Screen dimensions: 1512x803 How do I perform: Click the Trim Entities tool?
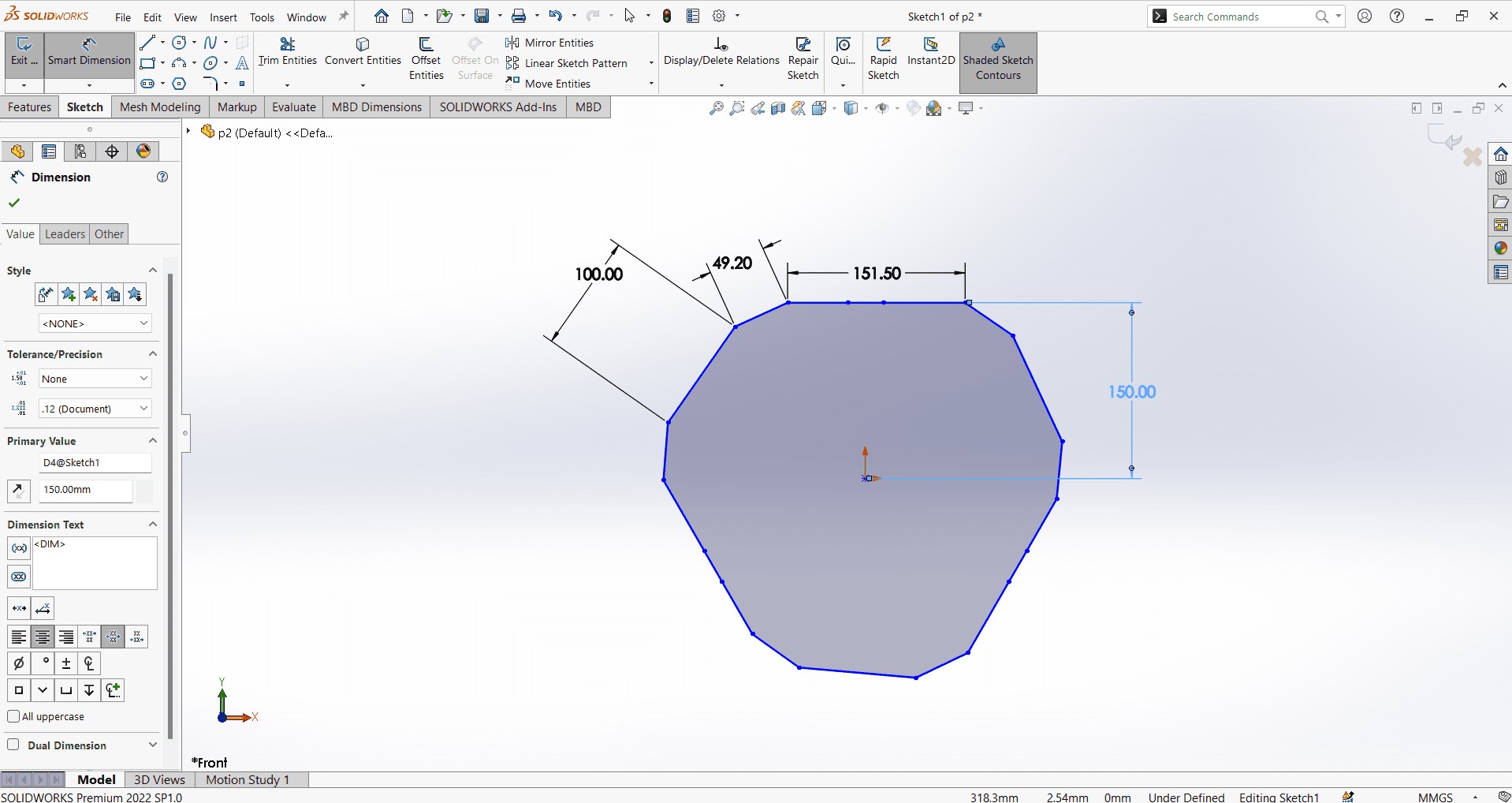point(288,52)
